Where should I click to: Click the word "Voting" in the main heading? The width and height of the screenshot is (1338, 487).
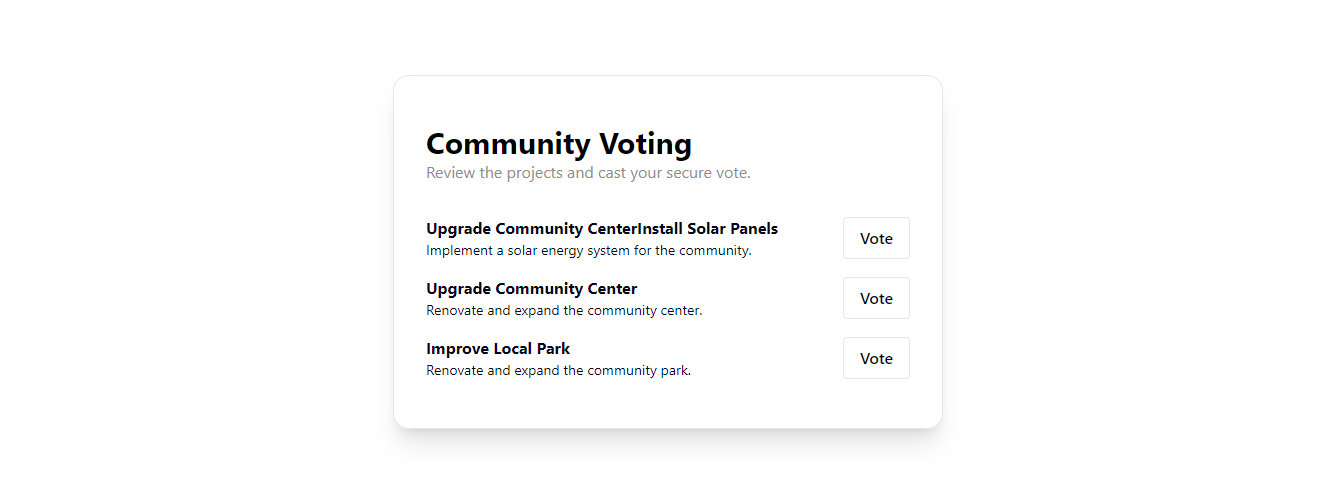coord(645,144)
